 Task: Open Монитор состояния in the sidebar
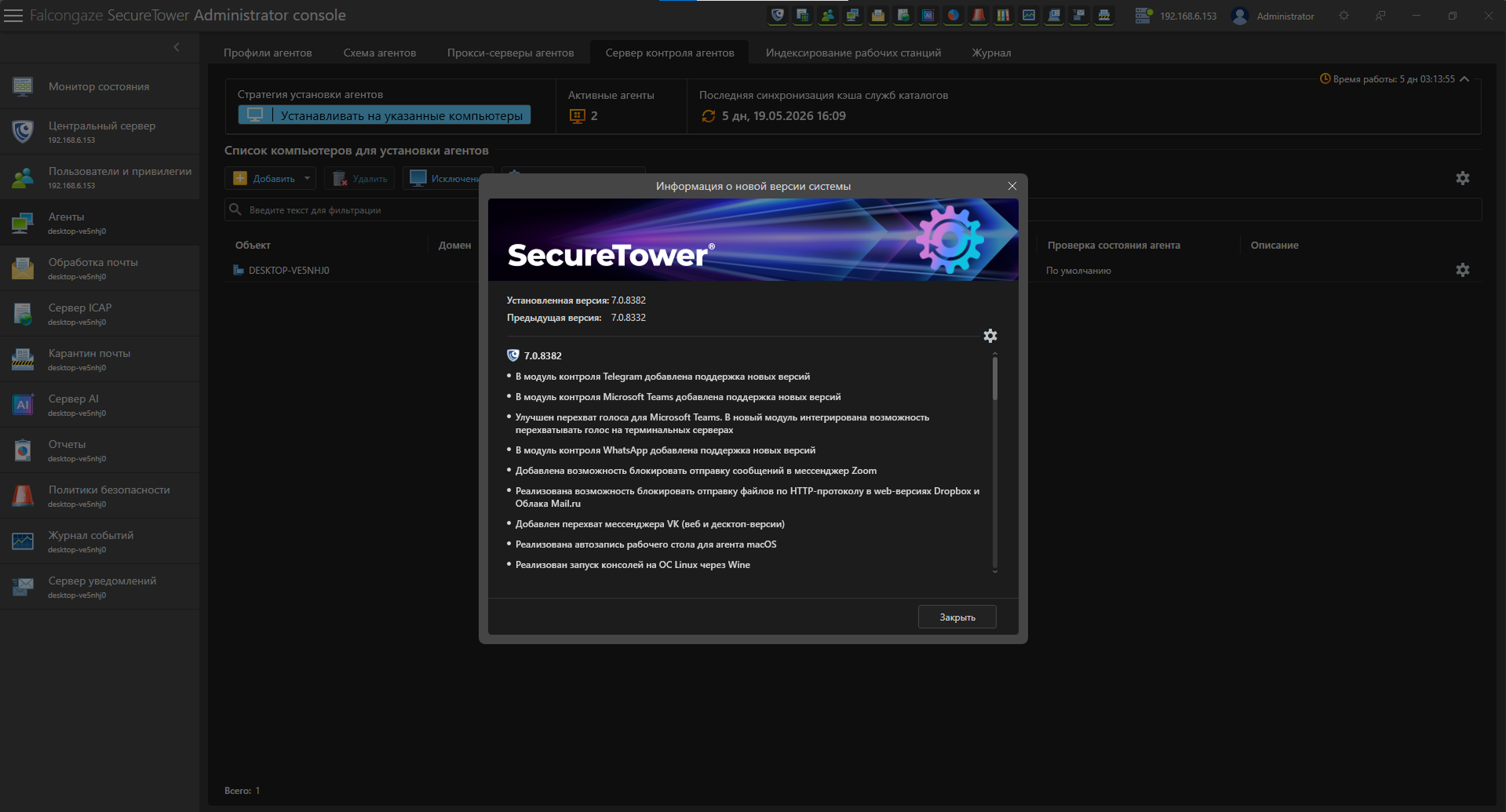coord(100,86)
